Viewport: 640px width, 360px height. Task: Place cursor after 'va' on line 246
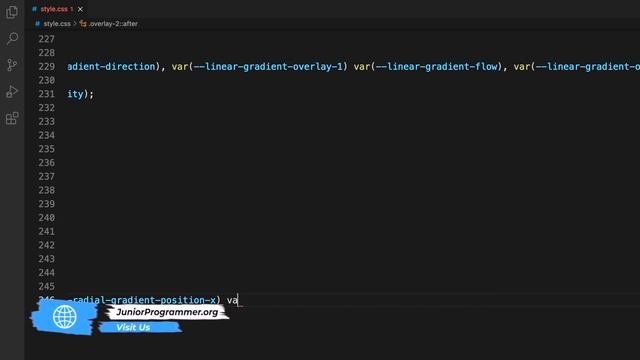[x=238, y=300]
